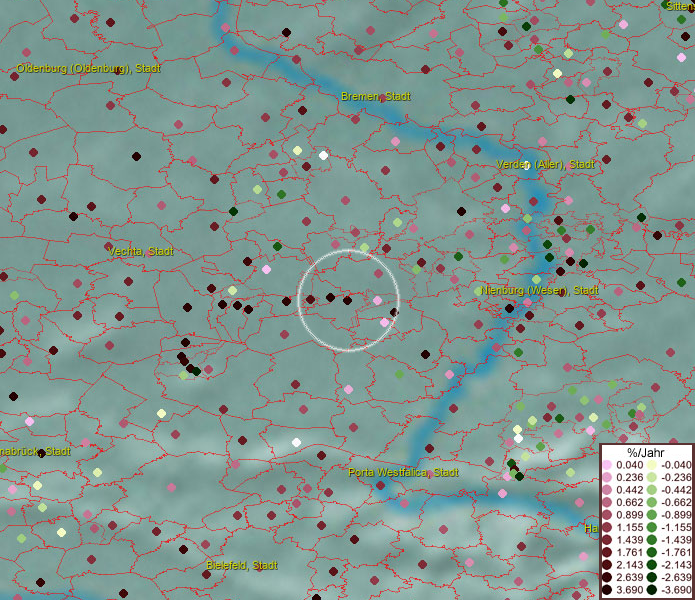
Task: Click the white marker beside the Verden label
Action: 526,167
